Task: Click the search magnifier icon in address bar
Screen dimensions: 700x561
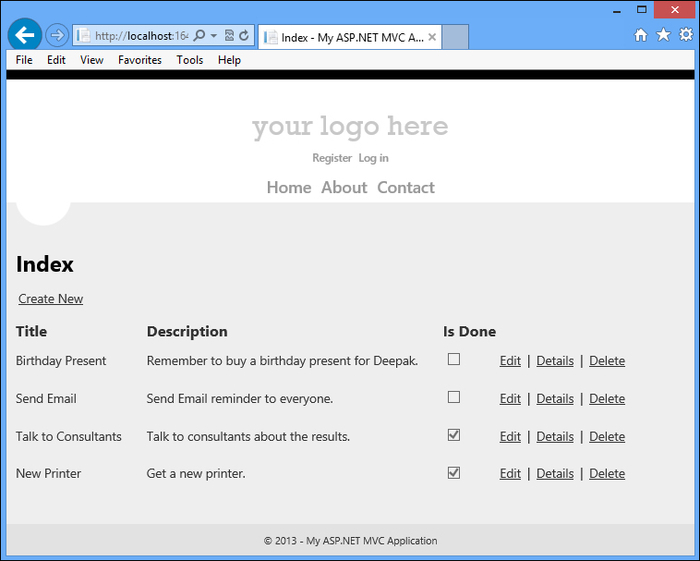Action: (199, 36)
